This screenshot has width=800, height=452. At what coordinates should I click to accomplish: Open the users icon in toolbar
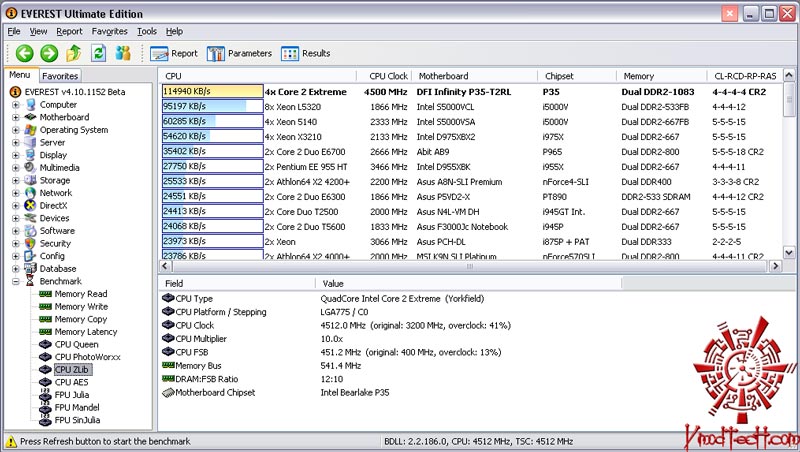[124, 53]
